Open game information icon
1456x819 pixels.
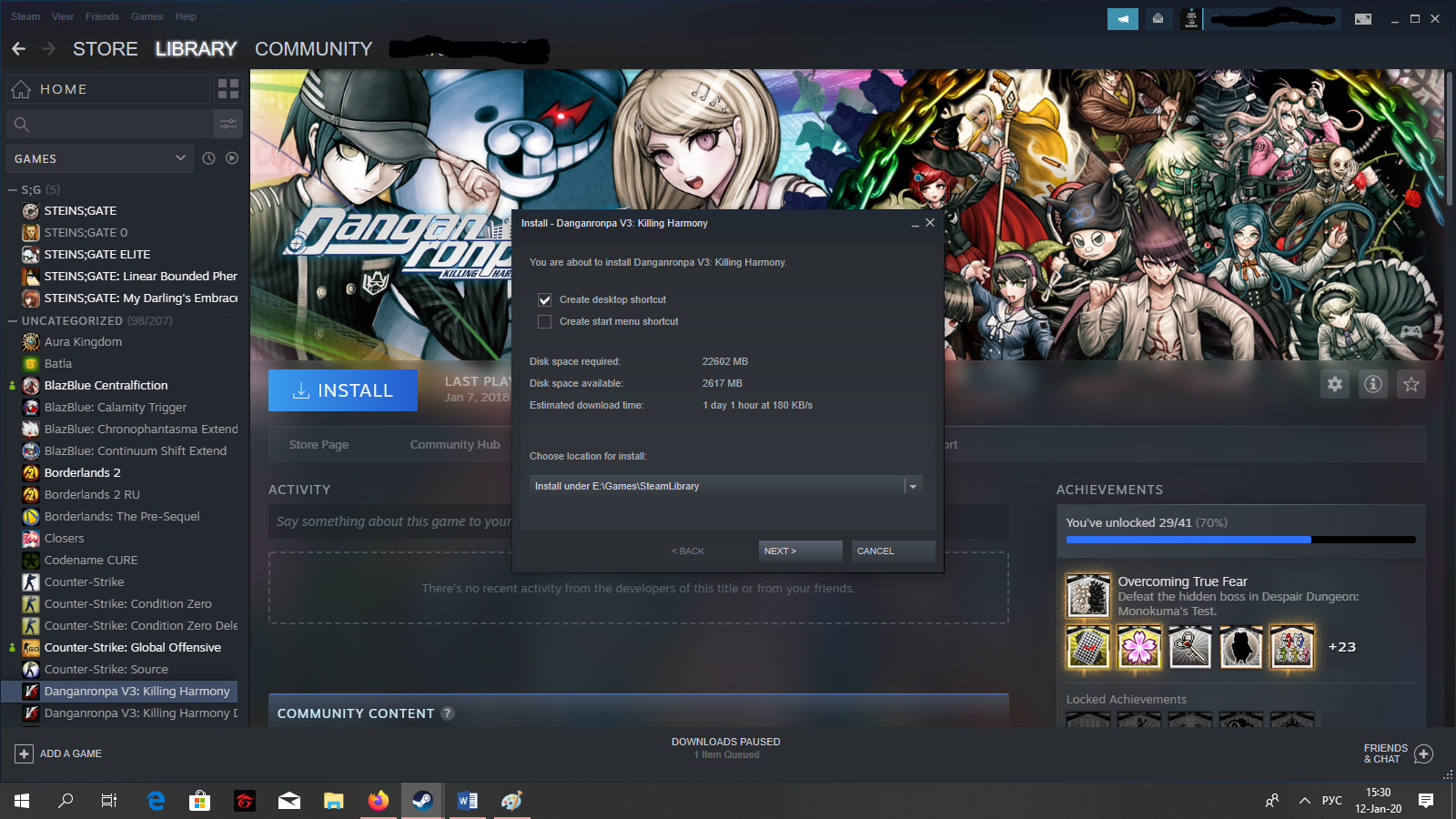pos(1372,384)
